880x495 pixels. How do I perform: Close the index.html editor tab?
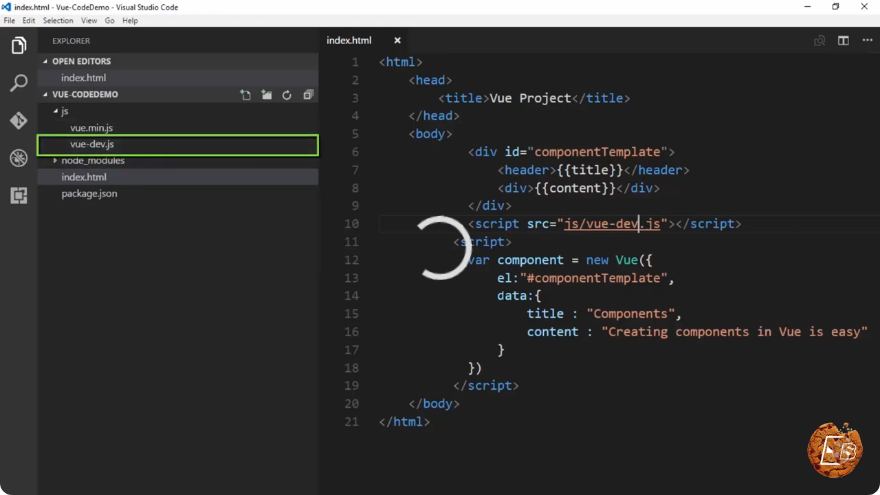pos(397,40)
